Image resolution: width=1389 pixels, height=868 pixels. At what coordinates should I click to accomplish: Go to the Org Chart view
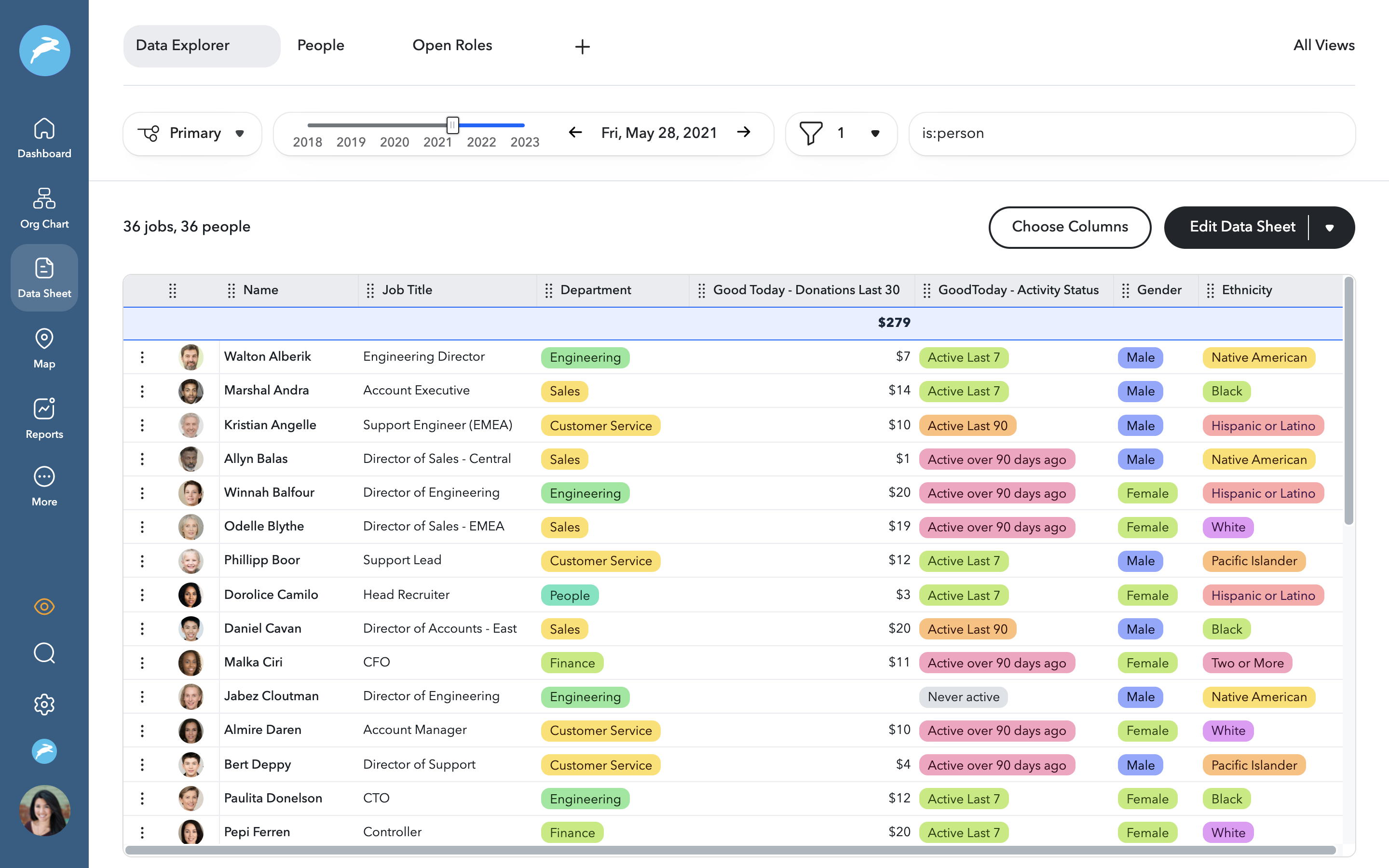point(44,208)
